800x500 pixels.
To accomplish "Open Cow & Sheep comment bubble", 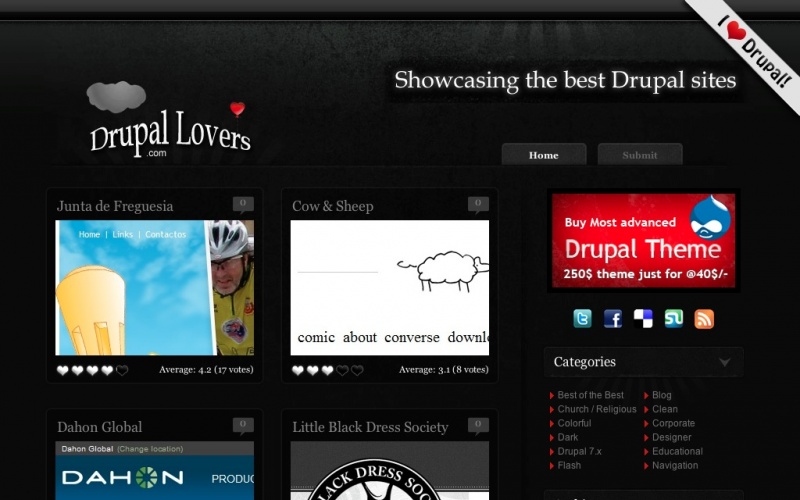I will 478,205.
